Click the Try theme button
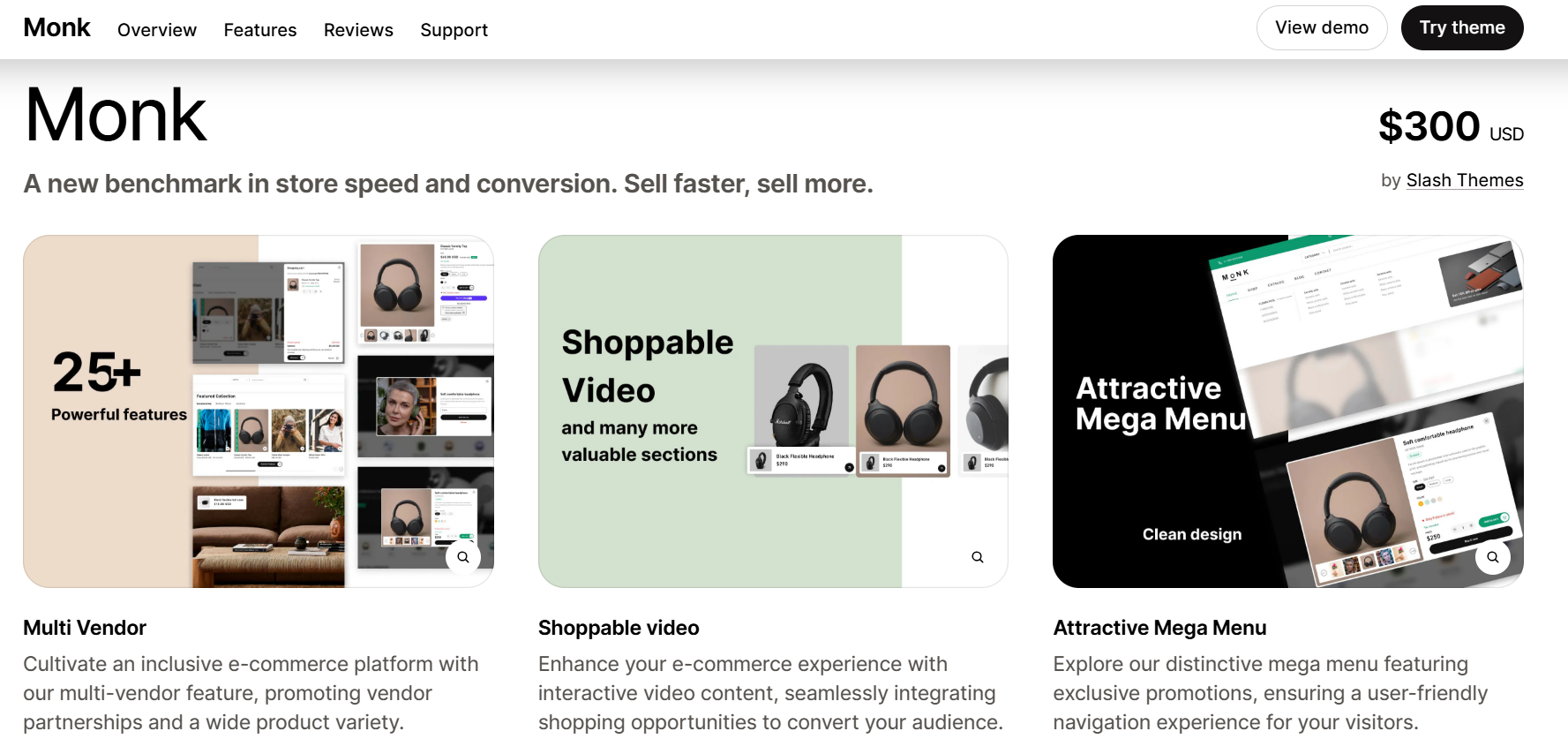Viewport: 1568px width, 754px height. pos(1462,28)
